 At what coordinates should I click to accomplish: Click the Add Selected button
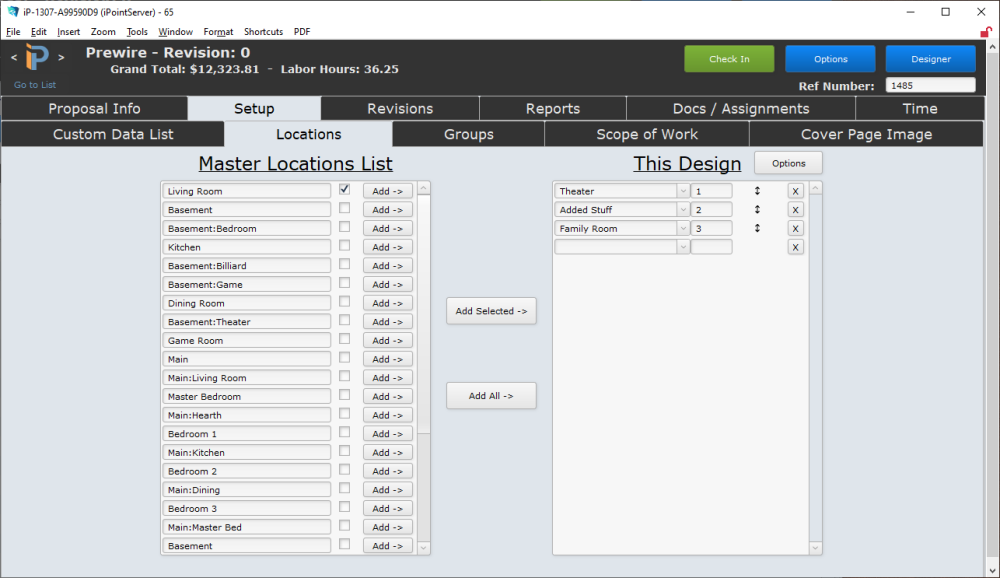point(491,310)
